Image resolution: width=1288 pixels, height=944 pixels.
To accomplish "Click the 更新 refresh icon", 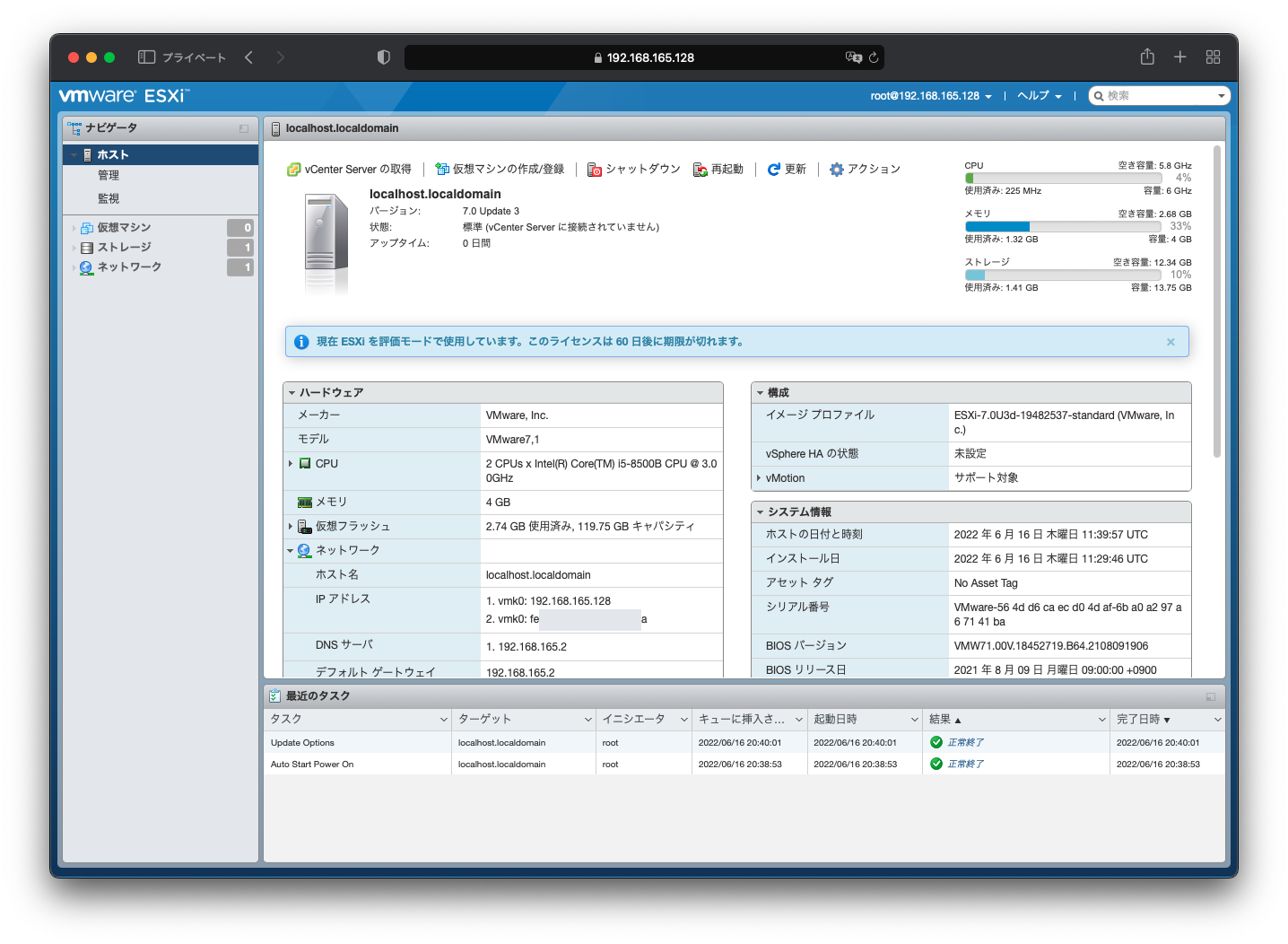I will 774,170.
